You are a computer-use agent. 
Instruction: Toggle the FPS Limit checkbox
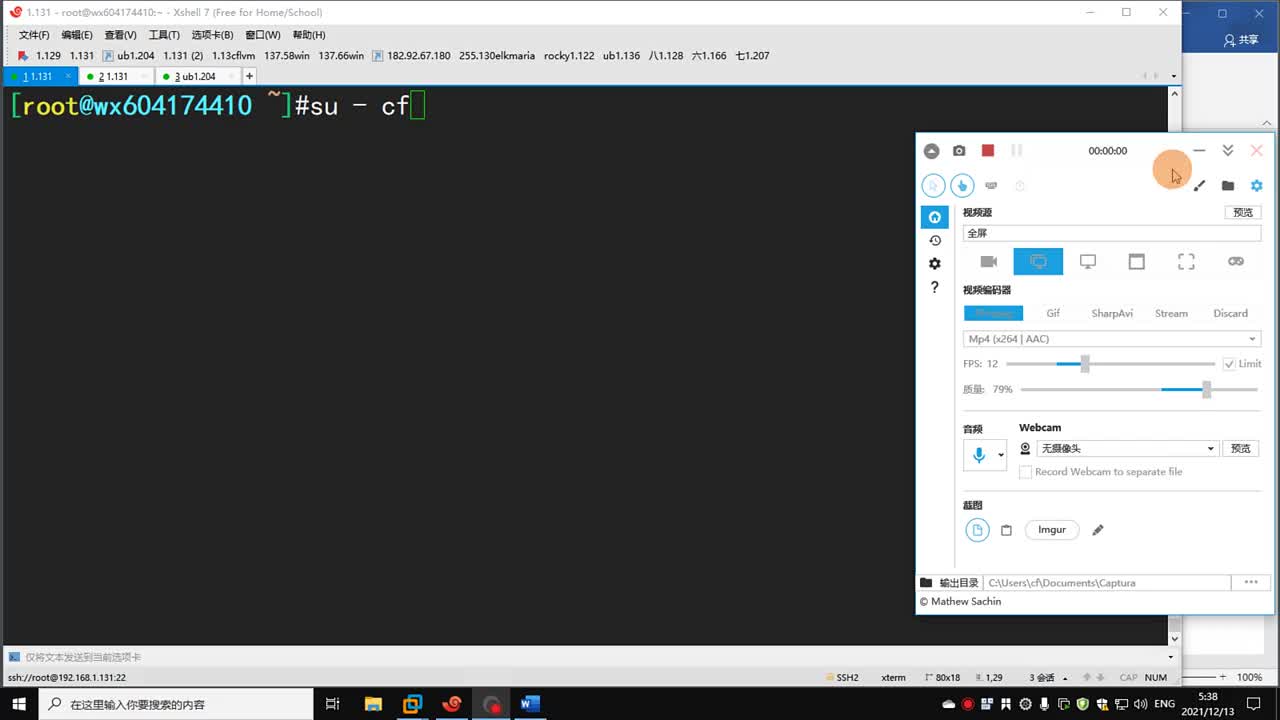[x=1229, y=364]
